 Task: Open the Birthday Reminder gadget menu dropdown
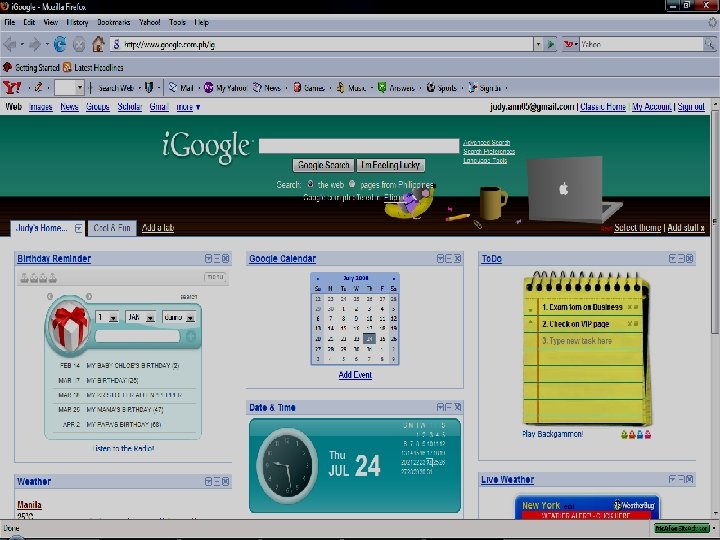pos(208,259)
